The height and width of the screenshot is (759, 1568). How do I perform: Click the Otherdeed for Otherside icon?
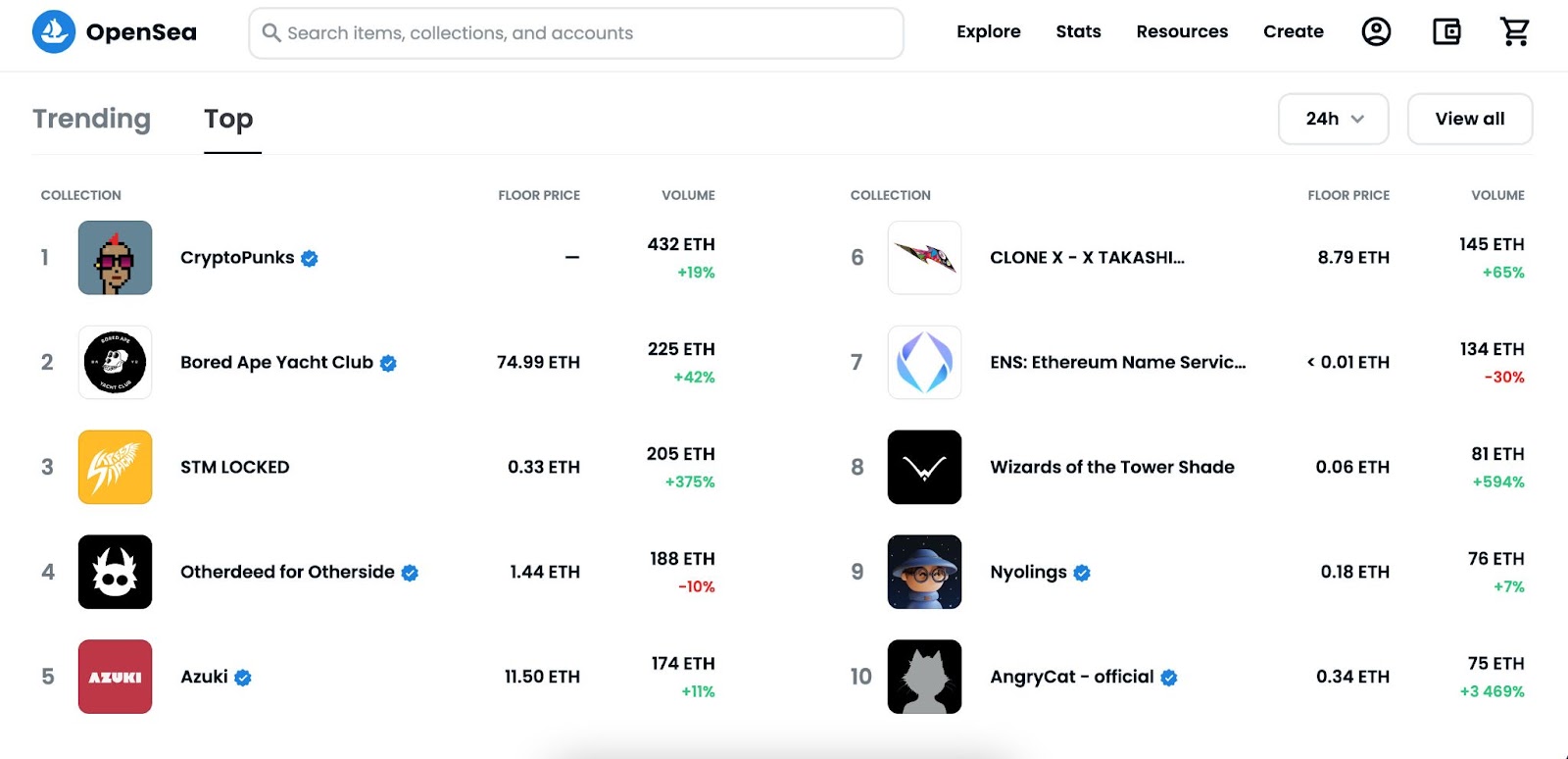point(115,572)
